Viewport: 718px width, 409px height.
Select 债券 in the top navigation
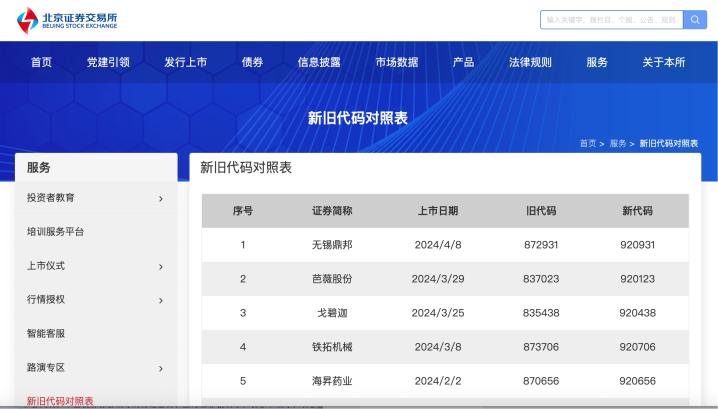pyautogui.click(x=252, y=62)
